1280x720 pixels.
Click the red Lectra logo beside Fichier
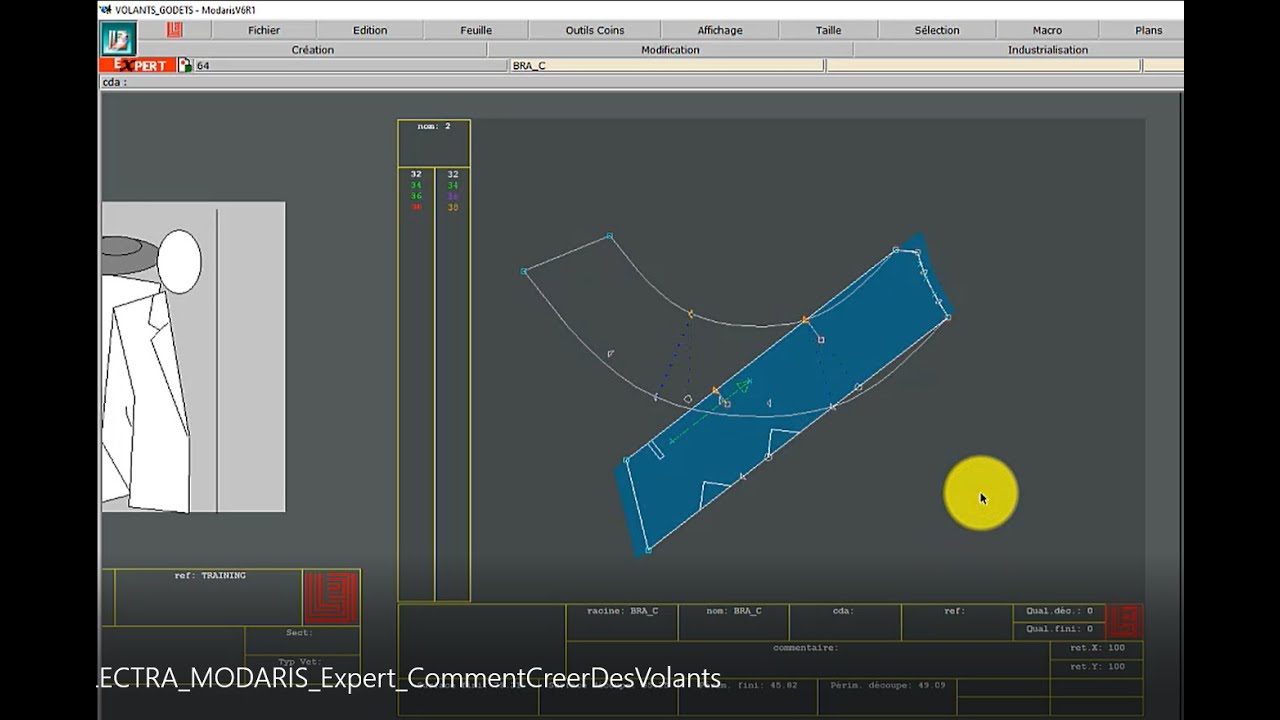(x=175, y=30)
